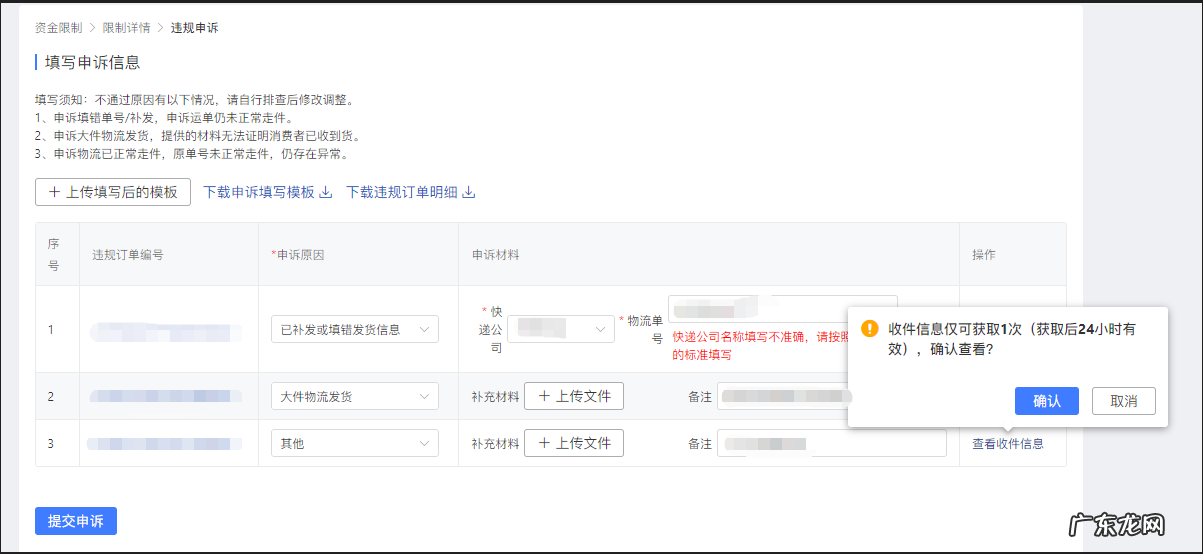Click the orange warning icon in popup

click(870, 328)
